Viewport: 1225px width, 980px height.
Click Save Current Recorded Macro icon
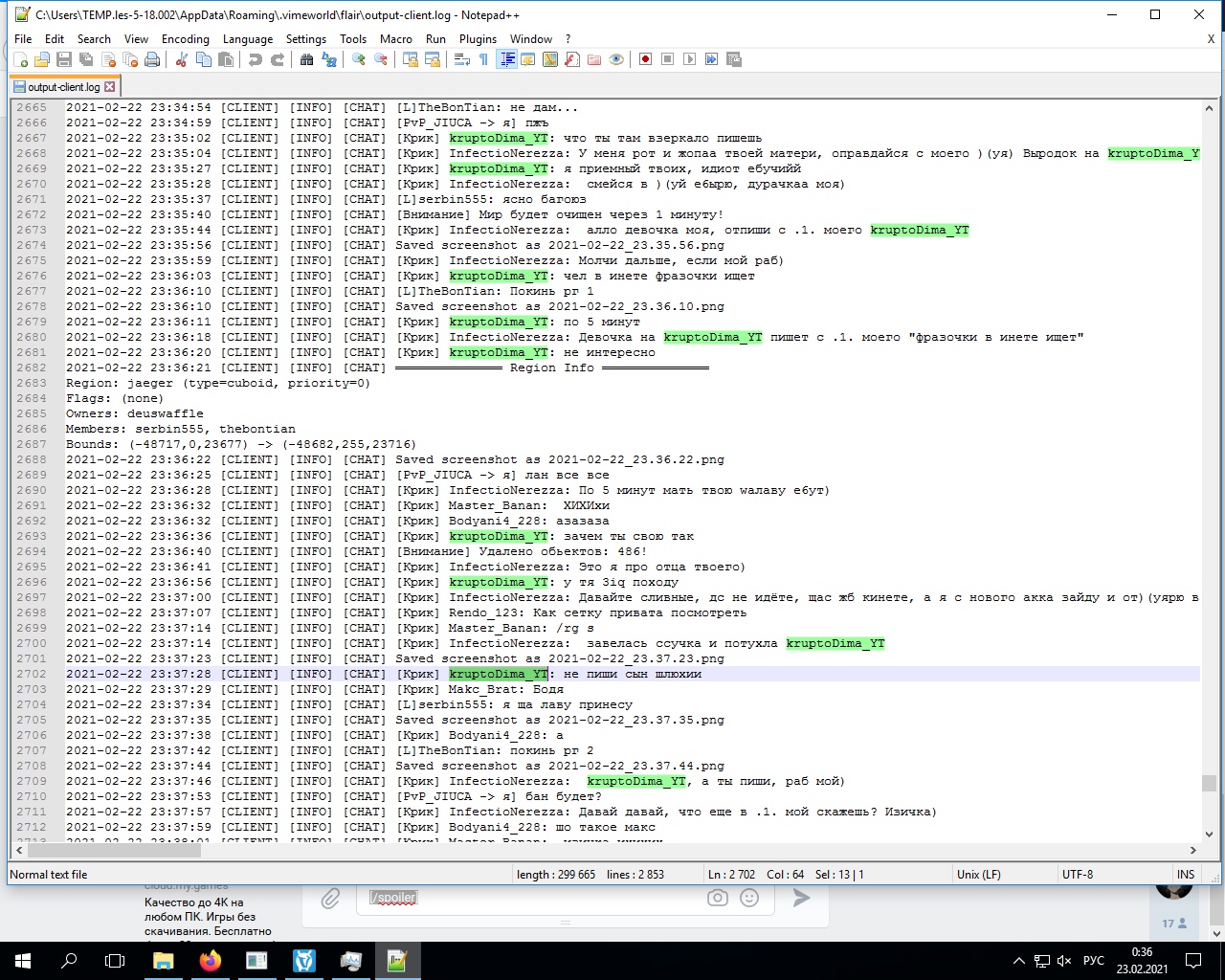(x=734, y=59)
